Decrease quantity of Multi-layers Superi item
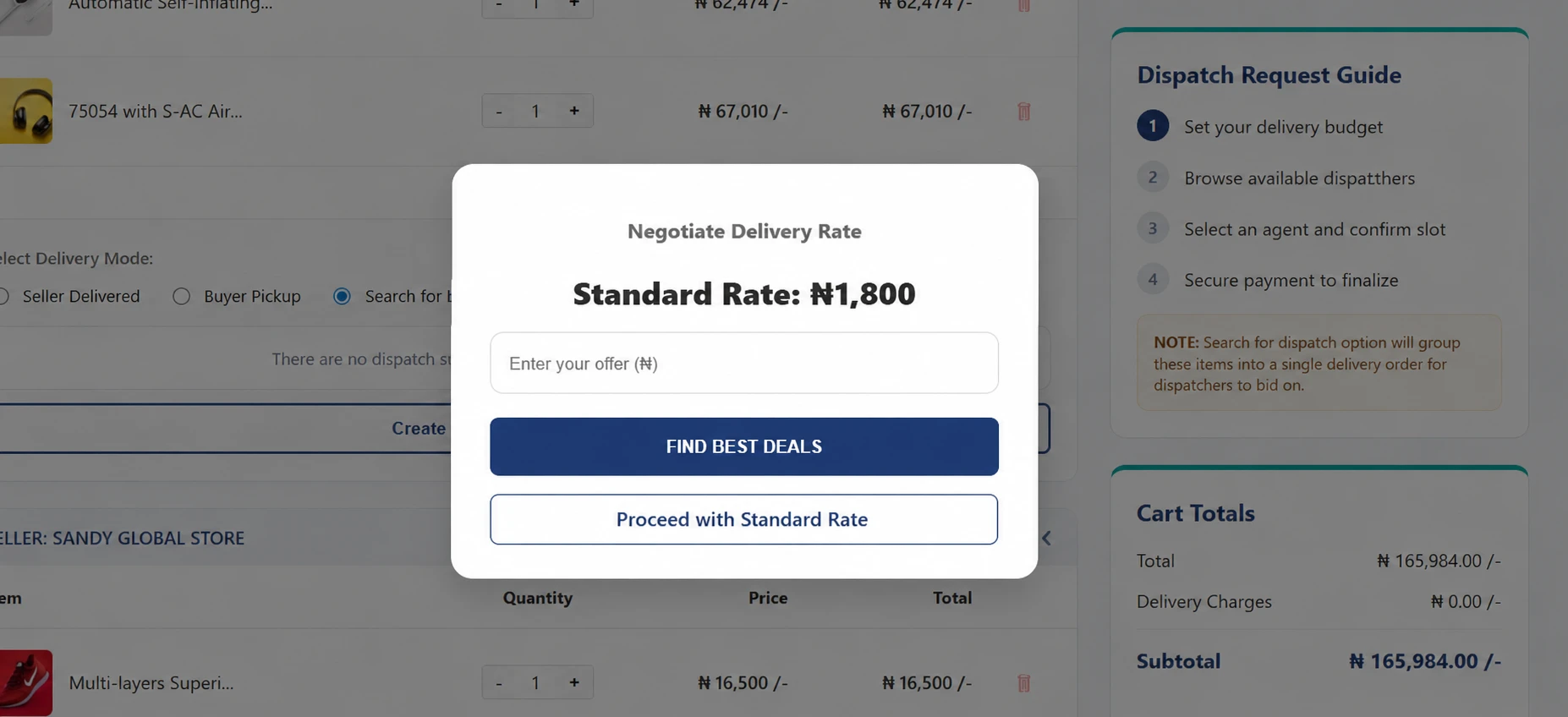Screen dimensions: 1568x717 (x=499, y=682)
